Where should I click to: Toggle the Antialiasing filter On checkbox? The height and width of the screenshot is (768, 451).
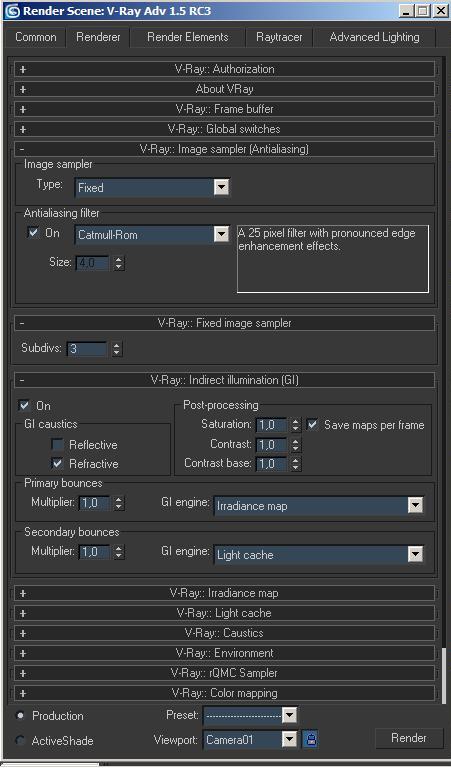coord(33,233)
